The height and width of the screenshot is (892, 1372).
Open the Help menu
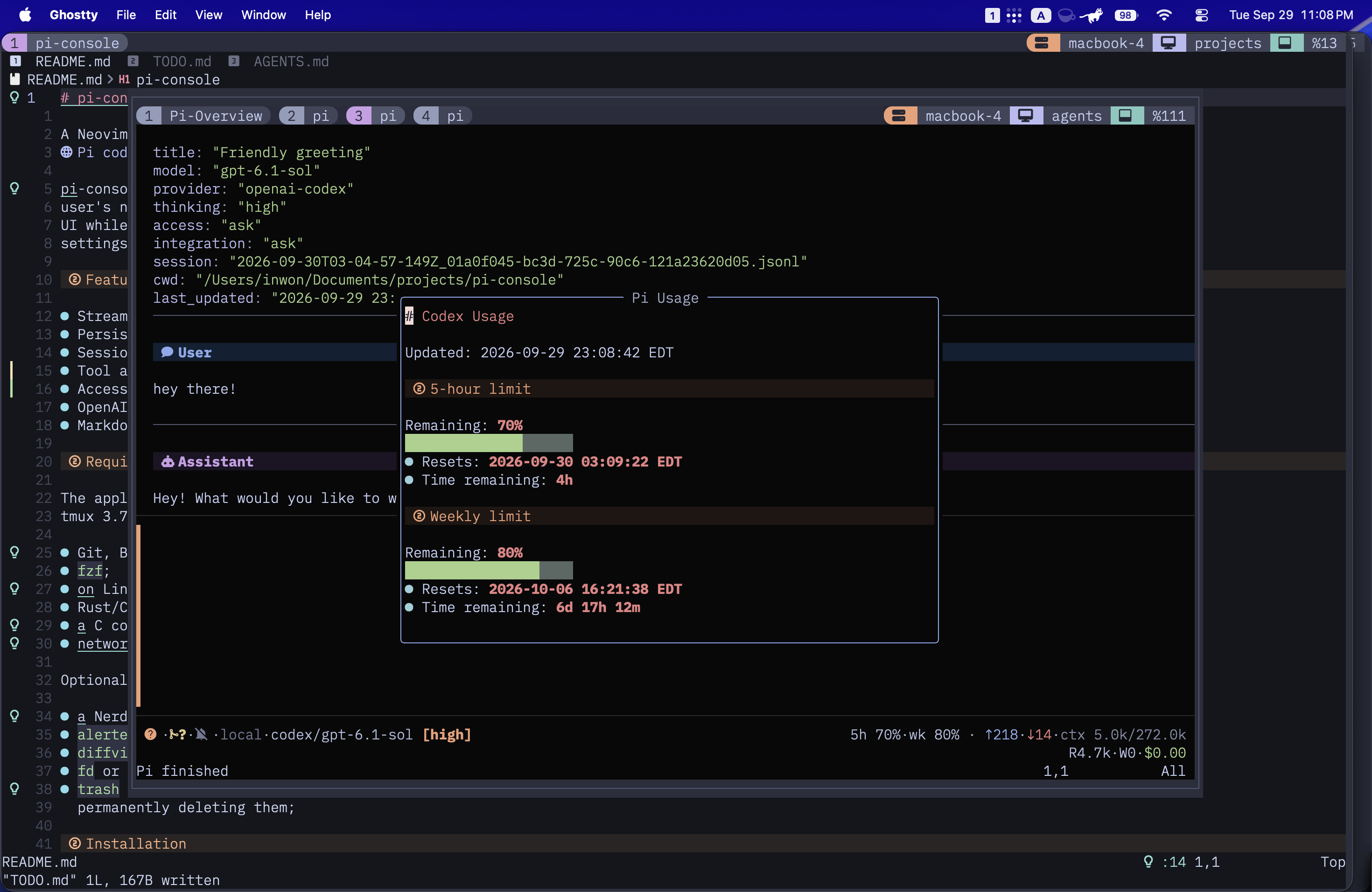318,15
